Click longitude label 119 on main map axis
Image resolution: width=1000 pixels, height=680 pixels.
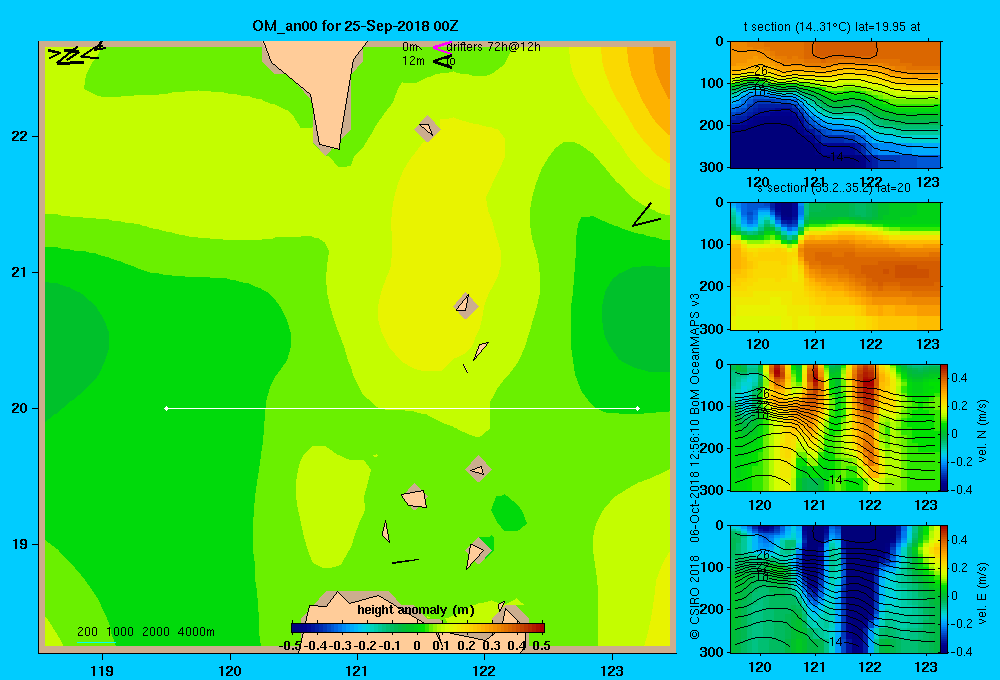(x=102, y=671)
